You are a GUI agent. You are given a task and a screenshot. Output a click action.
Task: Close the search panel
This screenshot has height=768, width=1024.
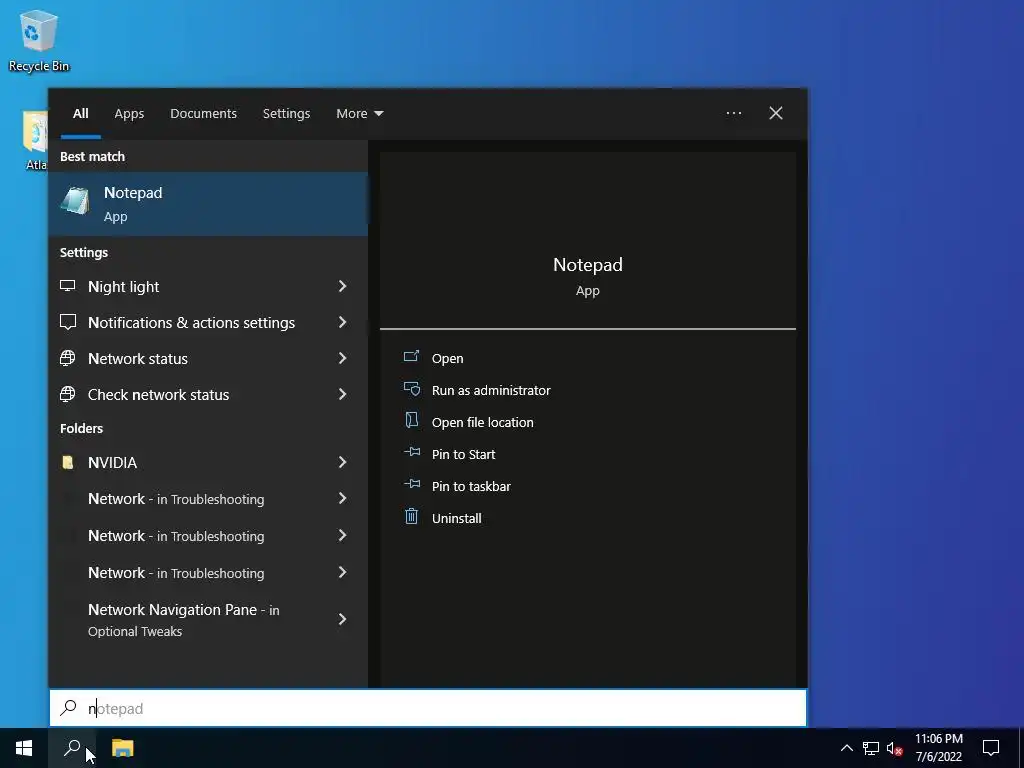coord(776,113)
